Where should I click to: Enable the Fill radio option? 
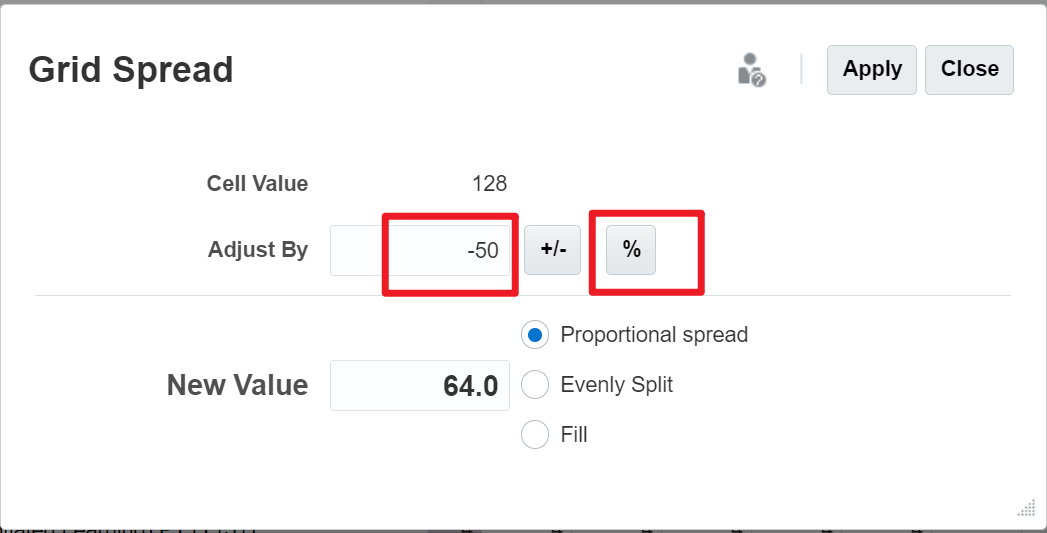(x=536, y=435)
